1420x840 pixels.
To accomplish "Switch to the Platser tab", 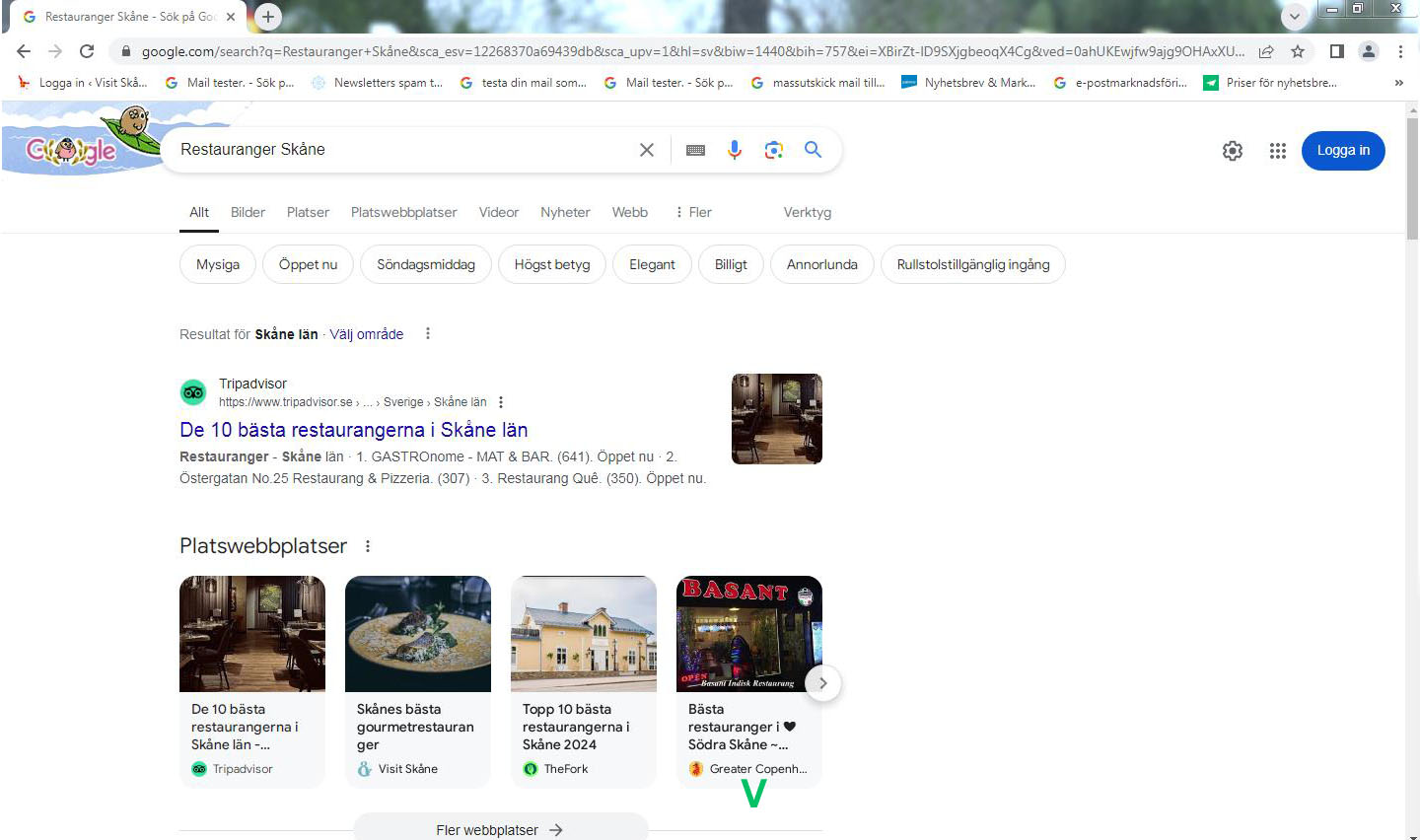I will pos(308,212).
